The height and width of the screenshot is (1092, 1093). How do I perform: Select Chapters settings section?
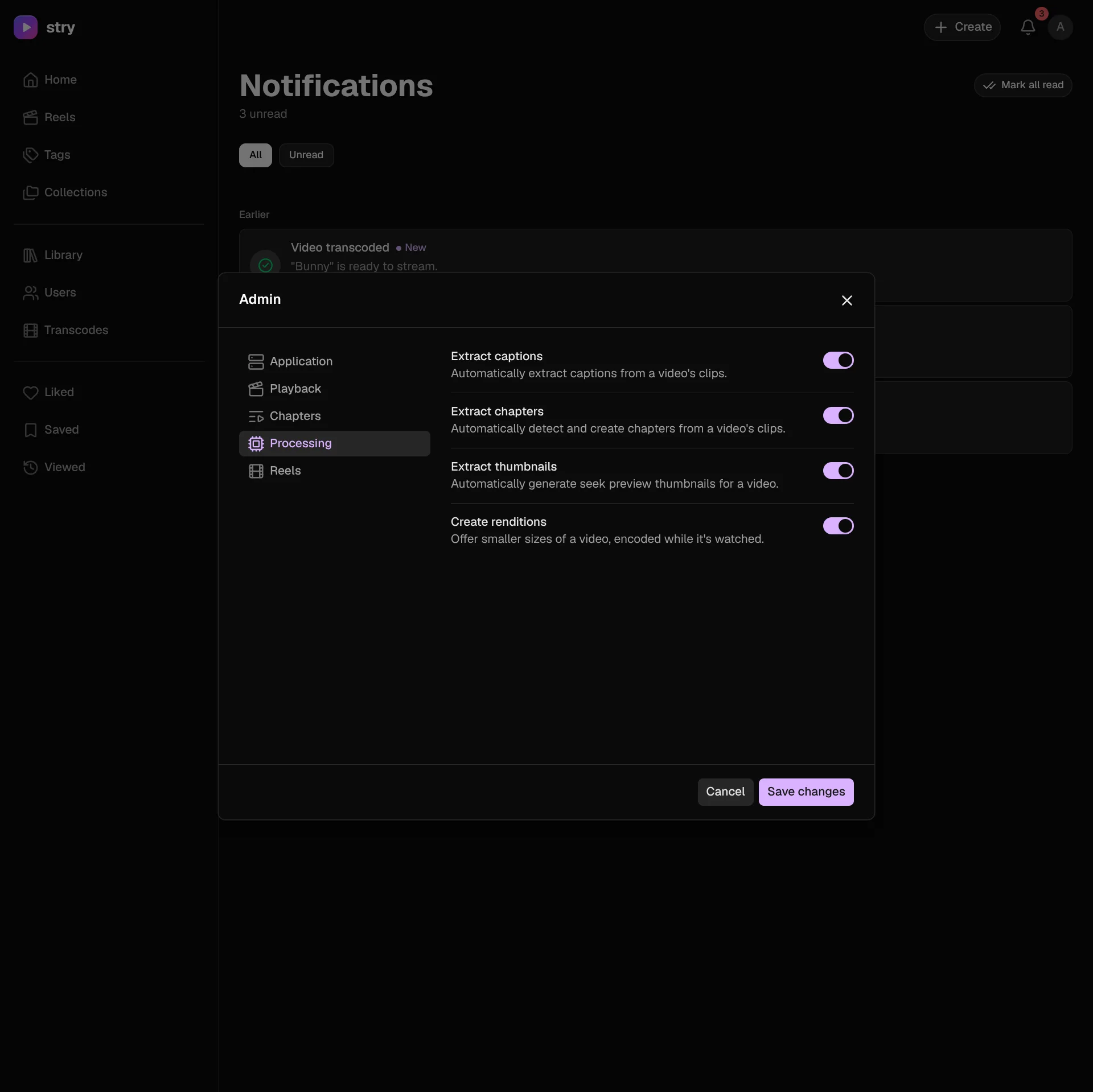point(334,416)
